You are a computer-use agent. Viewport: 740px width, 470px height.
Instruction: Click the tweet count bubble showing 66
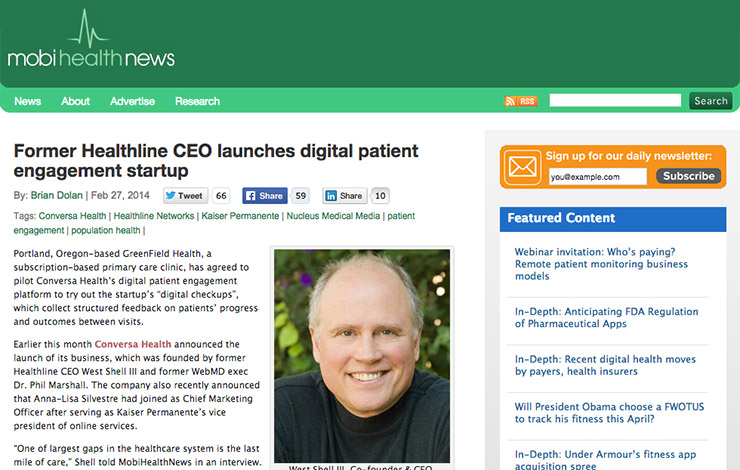pyautogui.click(x=221, y=196)
